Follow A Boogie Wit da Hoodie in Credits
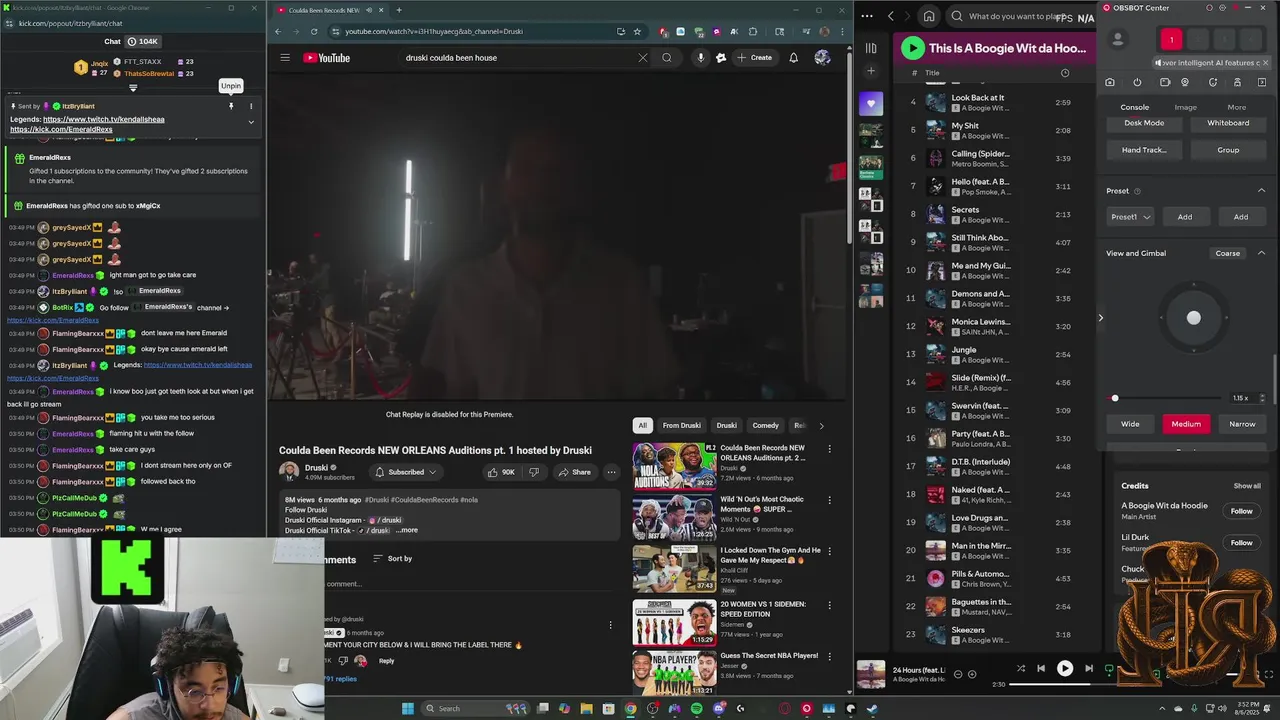 pyautogui.click(x=1241, y=511)
